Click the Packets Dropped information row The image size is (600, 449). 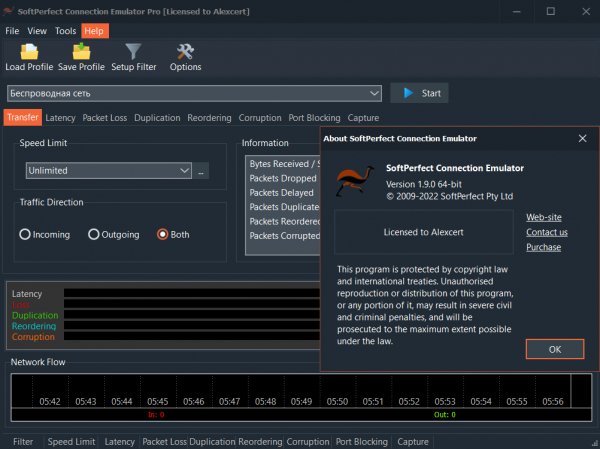click(283, 178)
